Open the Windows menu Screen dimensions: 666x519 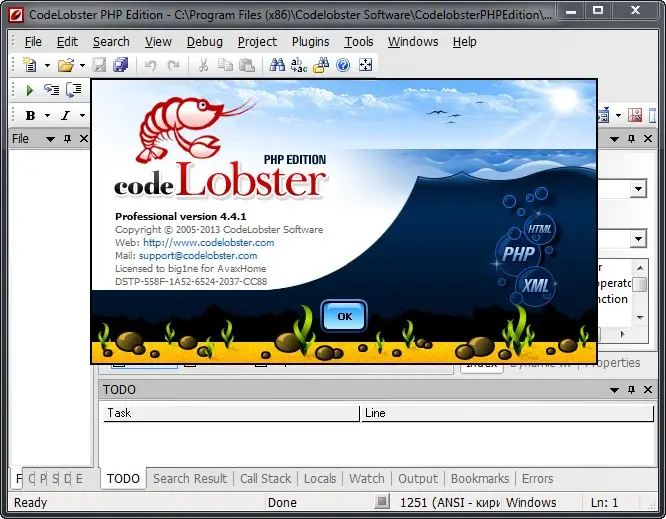pos(413,42)
